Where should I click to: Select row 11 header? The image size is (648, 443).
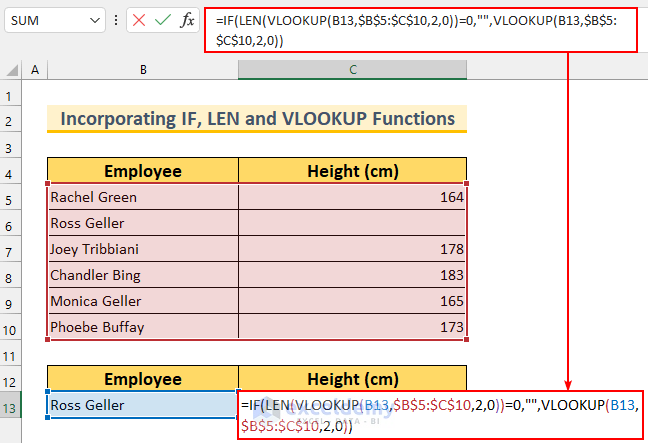(10, 353)
